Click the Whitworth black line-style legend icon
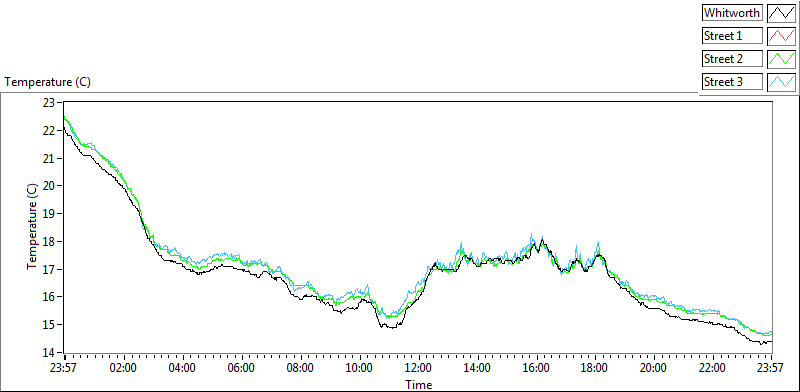Viewport: 800px width, 392px height. point(781,13)
